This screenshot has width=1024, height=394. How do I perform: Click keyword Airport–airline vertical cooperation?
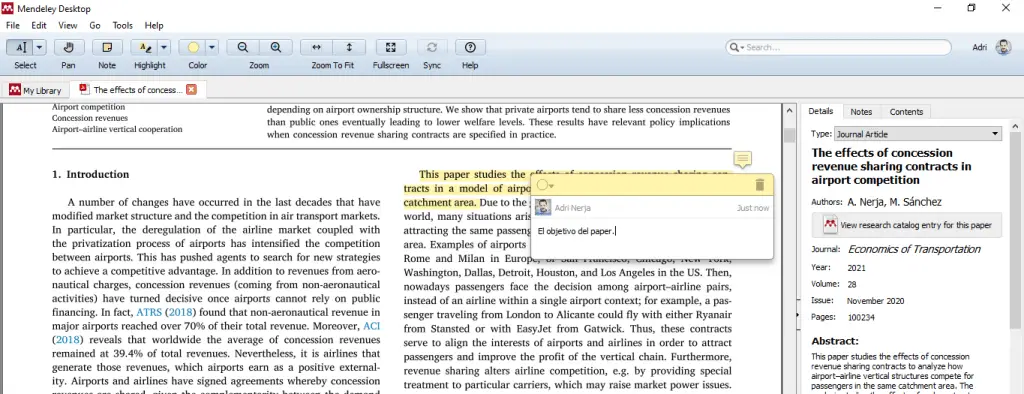[117, 129]
